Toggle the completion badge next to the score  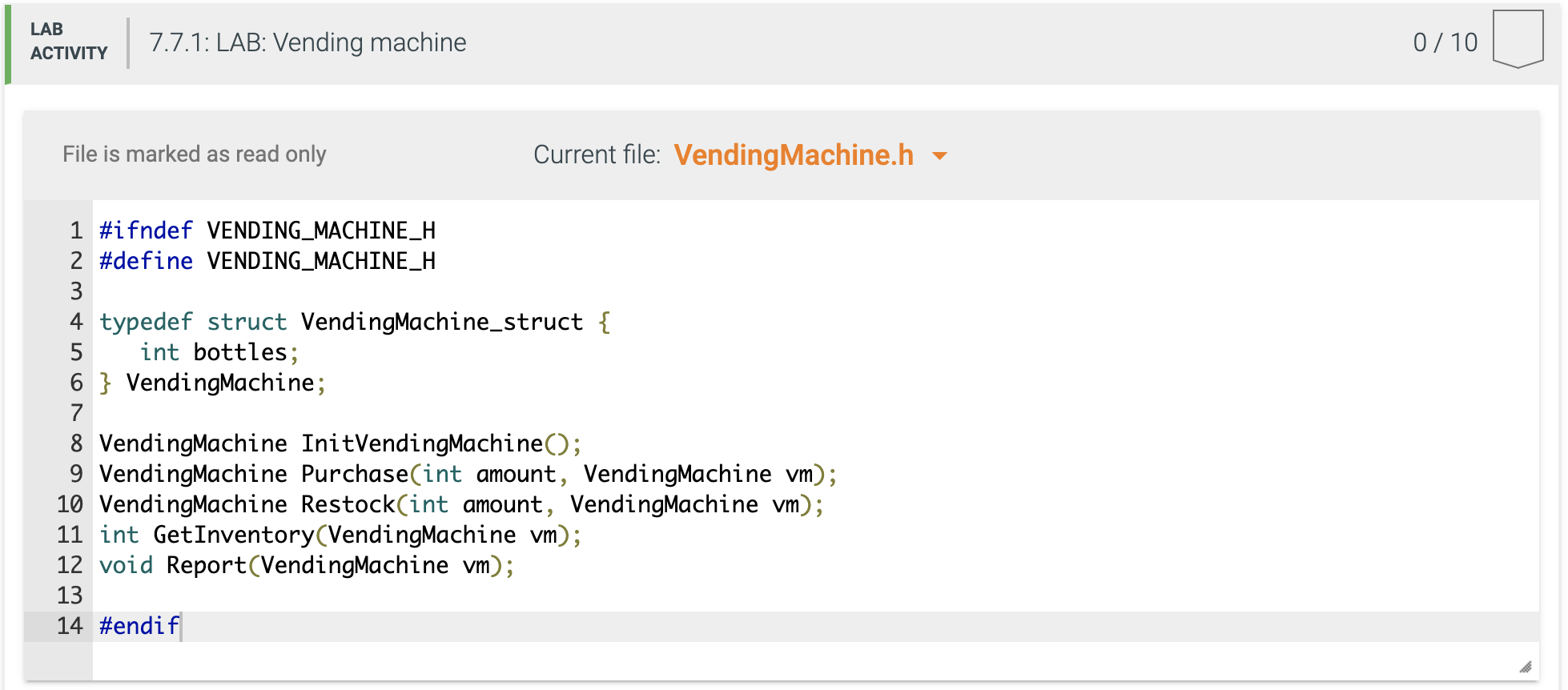pyautogui.click(x=1518, y=38)
